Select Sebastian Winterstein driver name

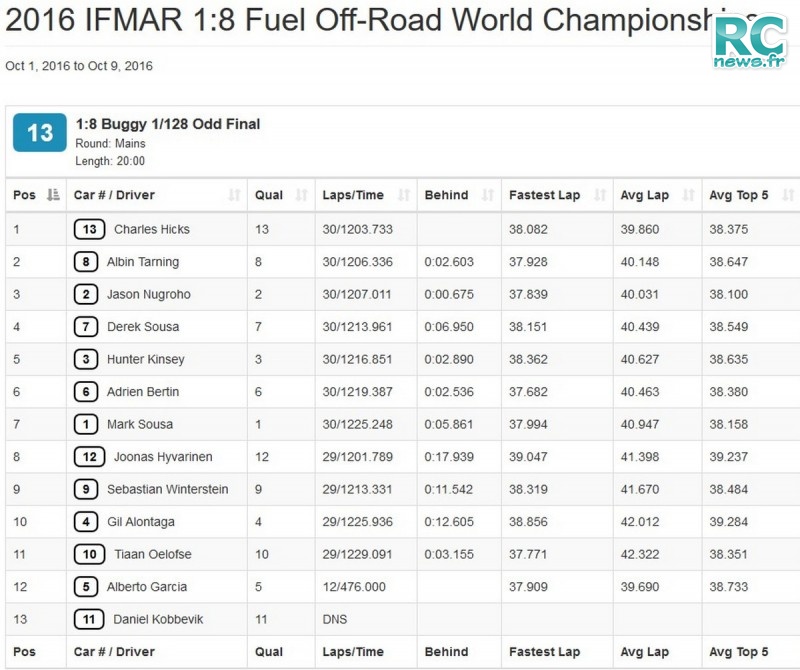167,489
